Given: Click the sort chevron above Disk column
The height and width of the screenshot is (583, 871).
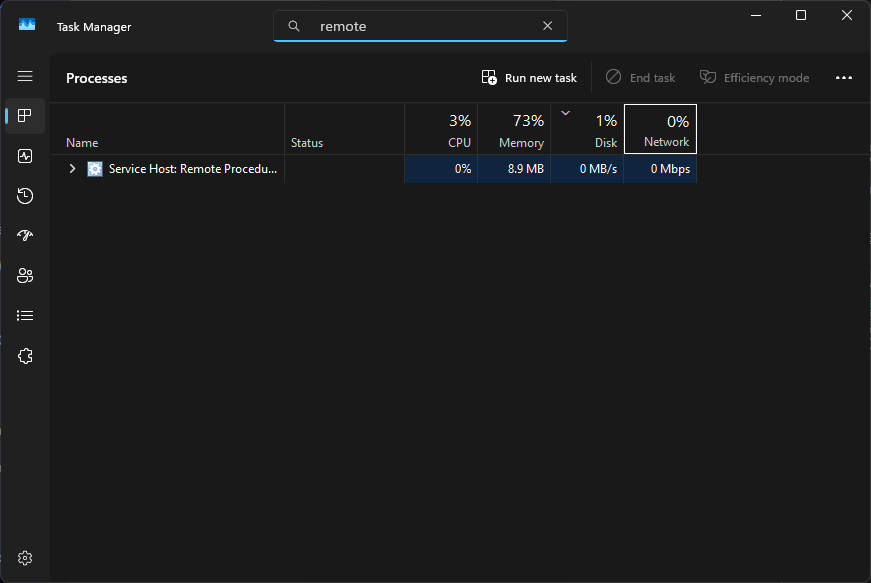Looking at the screenshot, I should point(565,113).
